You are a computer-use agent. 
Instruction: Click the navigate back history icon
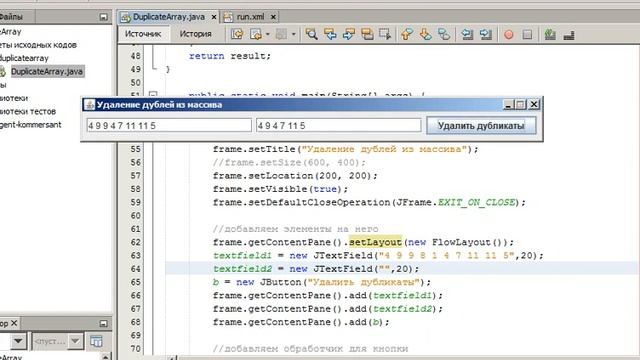point(256,34)
